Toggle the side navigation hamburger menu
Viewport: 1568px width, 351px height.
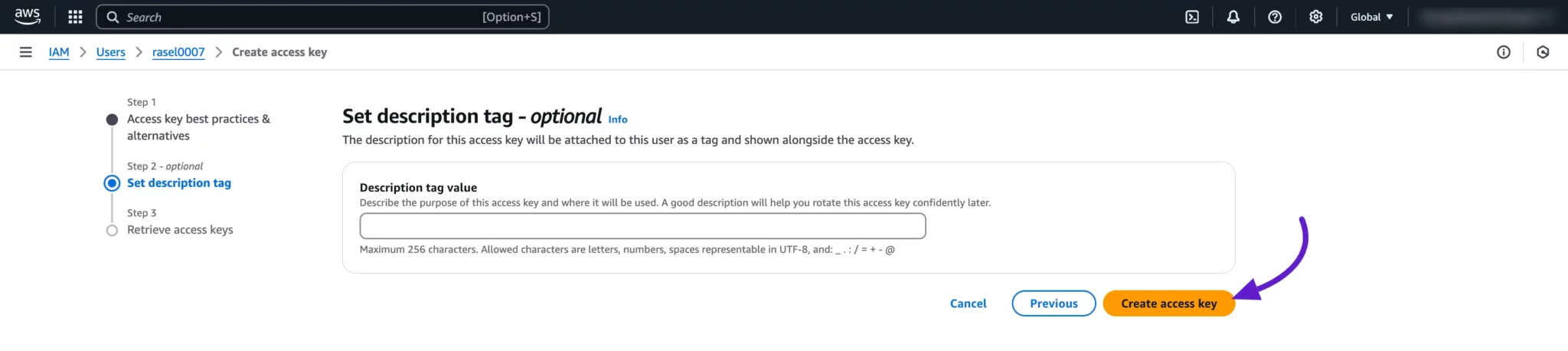26,52
